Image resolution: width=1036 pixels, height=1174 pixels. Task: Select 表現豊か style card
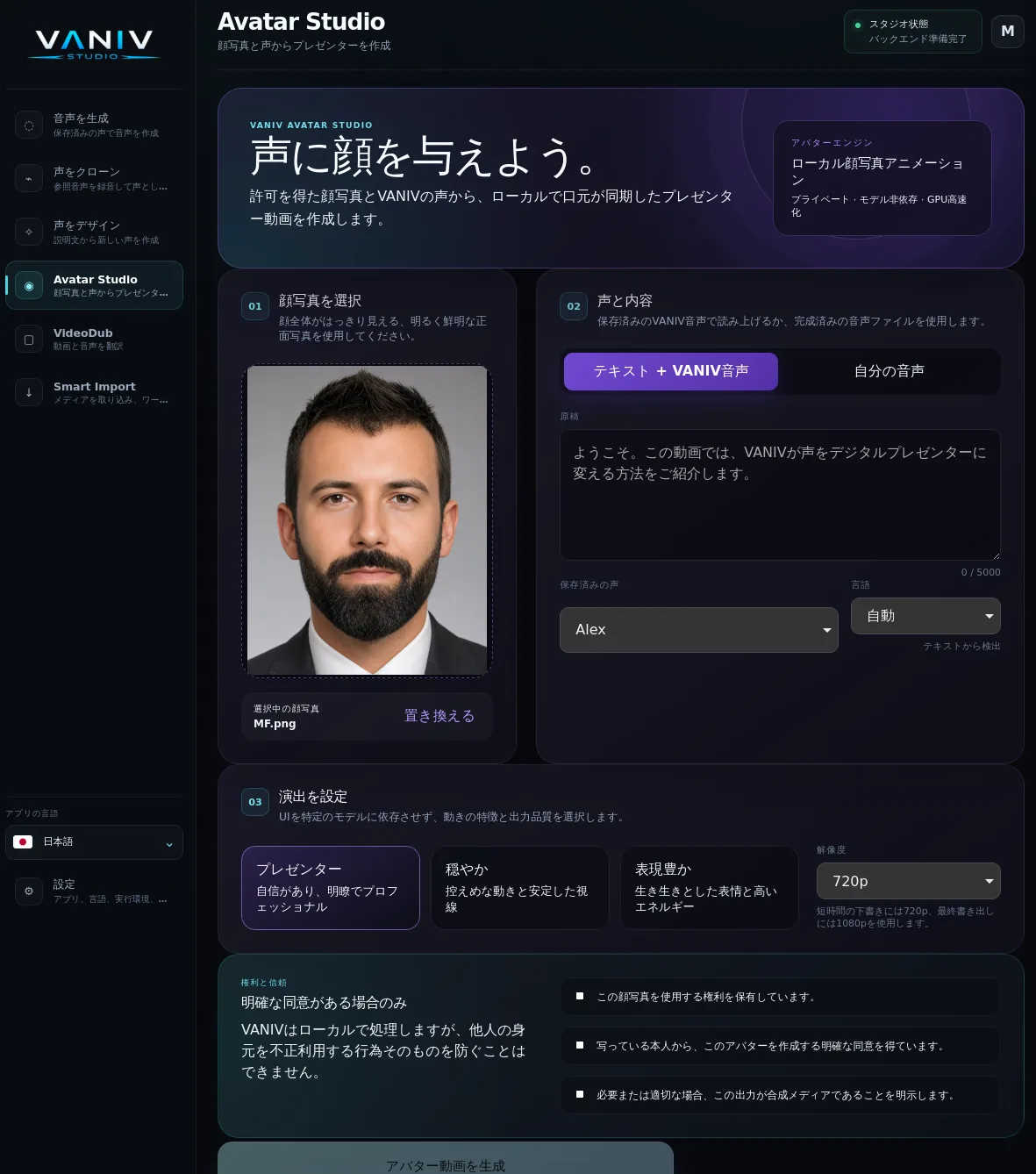coord(710,888)
